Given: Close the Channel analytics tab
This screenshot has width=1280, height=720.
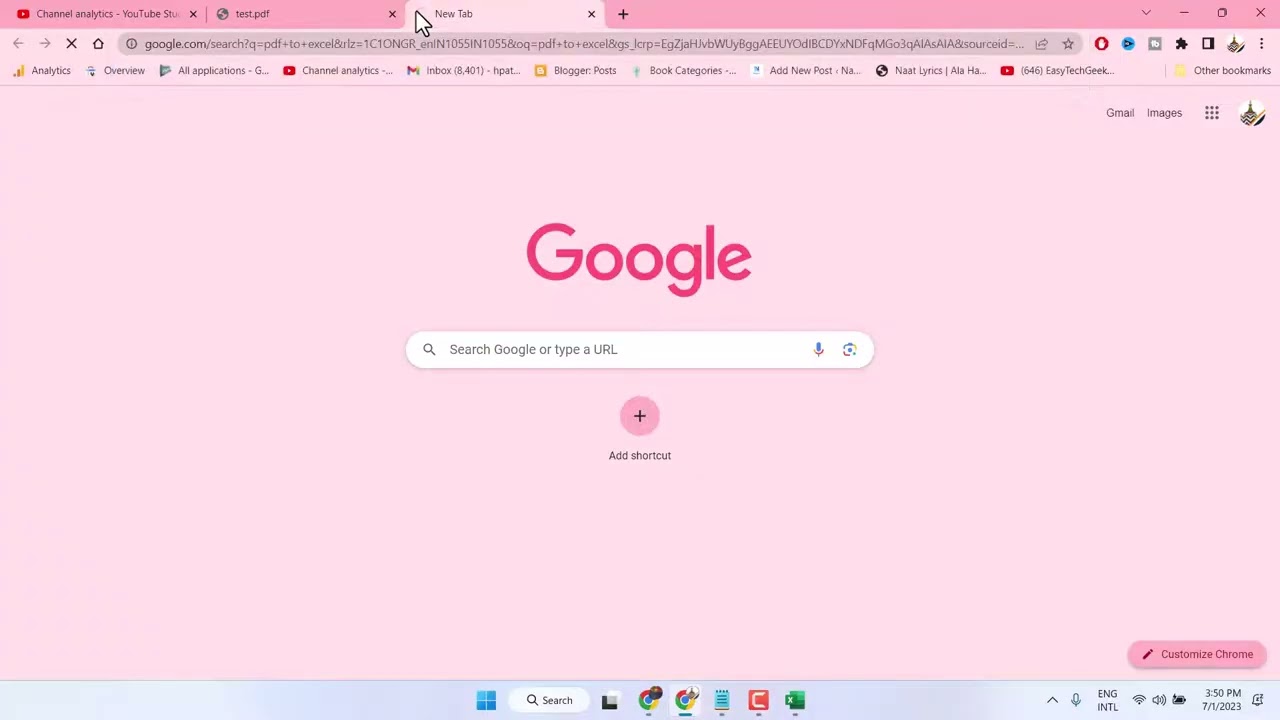Looking at the screenshot, I should 193,14.
